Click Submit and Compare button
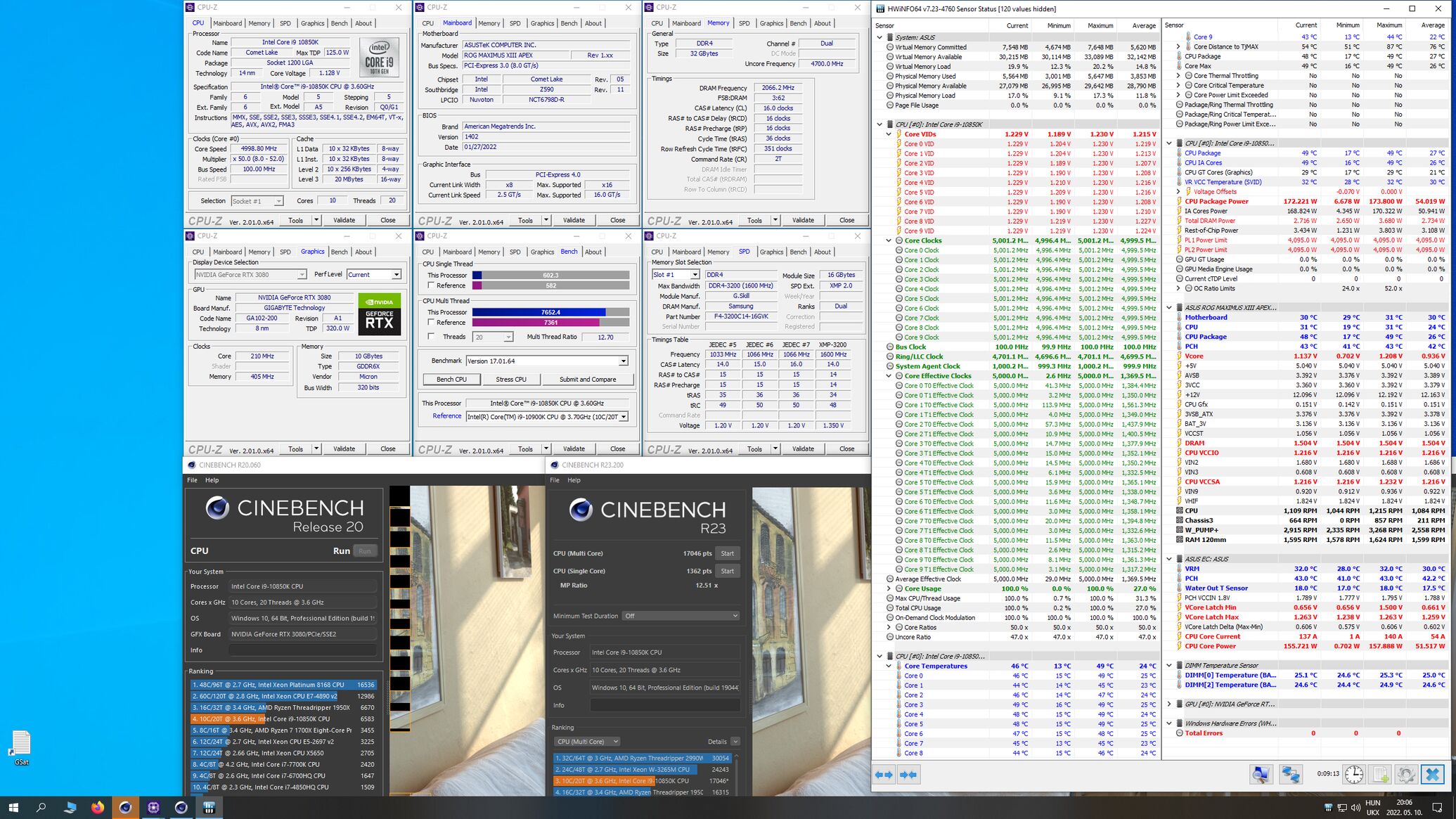This screenshot has width=1456, height=819. pos(587,380)
